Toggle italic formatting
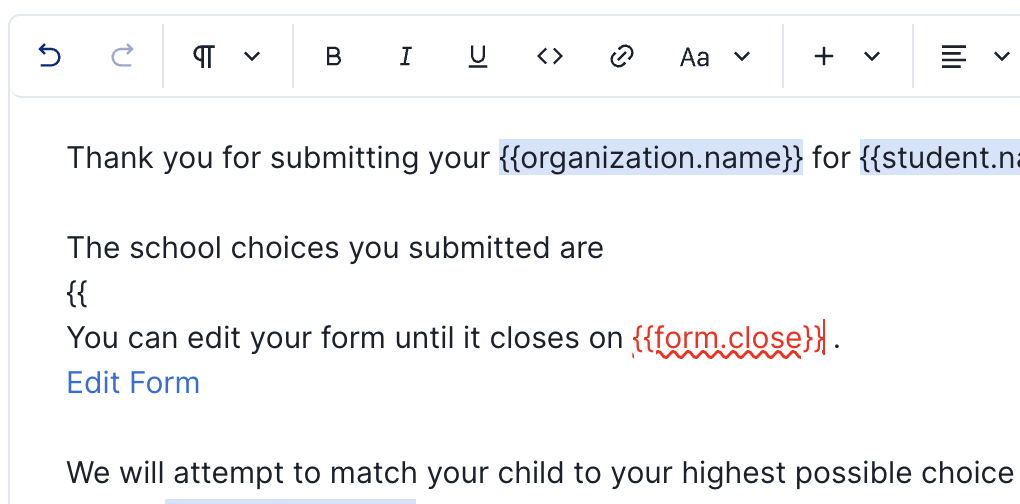 405,57
